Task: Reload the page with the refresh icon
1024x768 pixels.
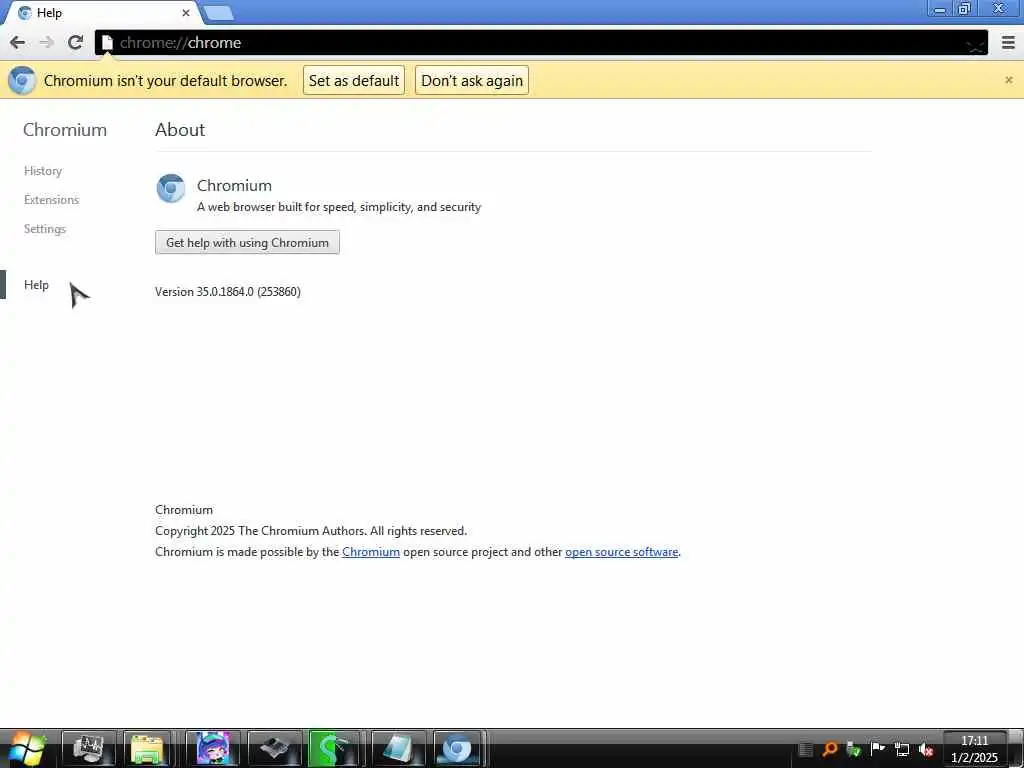Action: point(75,43)
